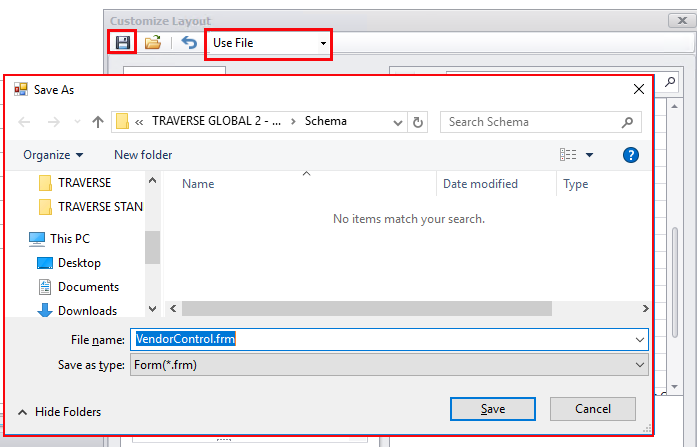Click the Up directory arrow in Save As
697x447 pixels.
pyautogui.click(x=98, y=122)
